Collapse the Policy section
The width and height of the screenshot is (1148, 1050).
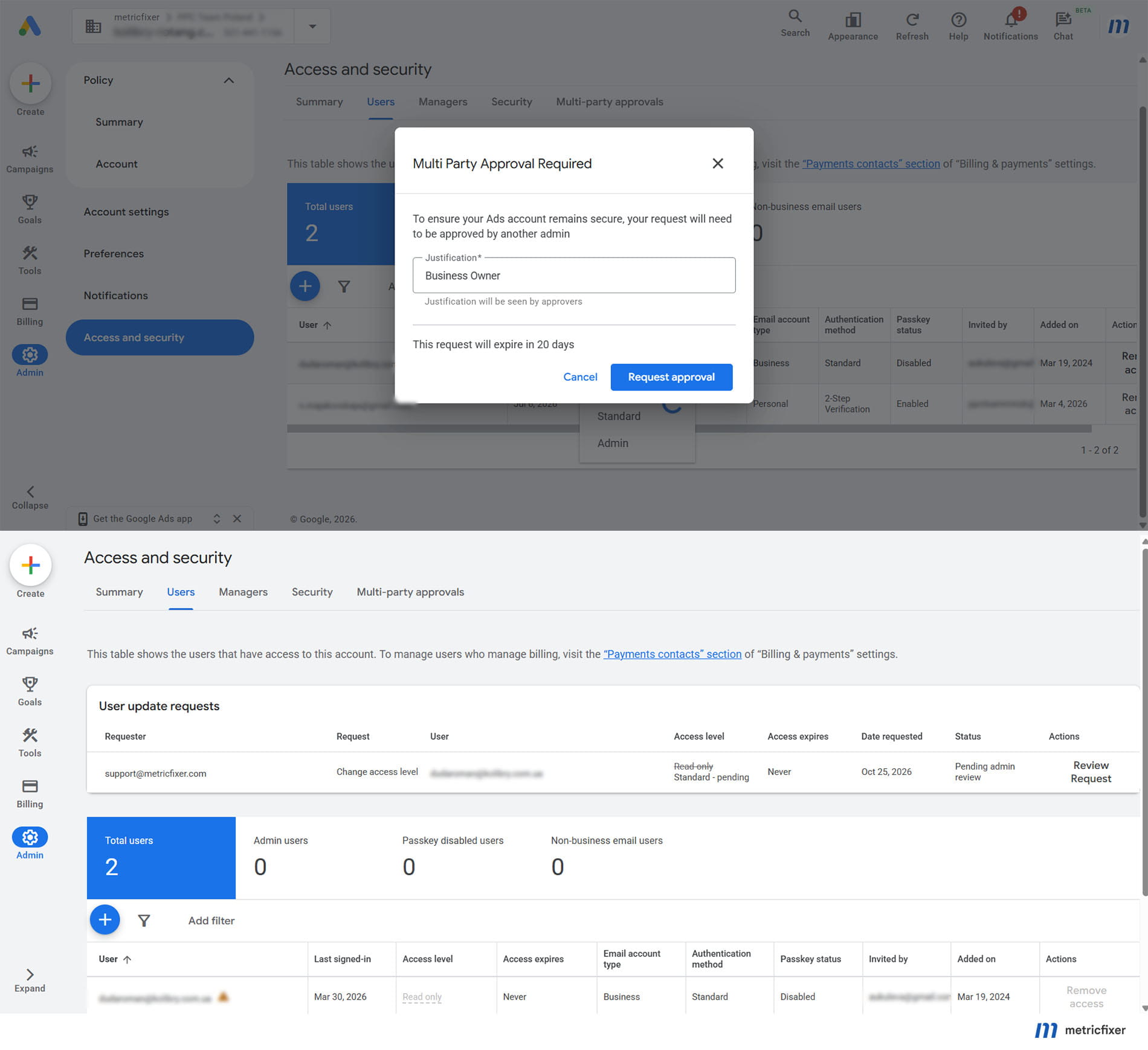pyautogui.click(x=228, y=80)
